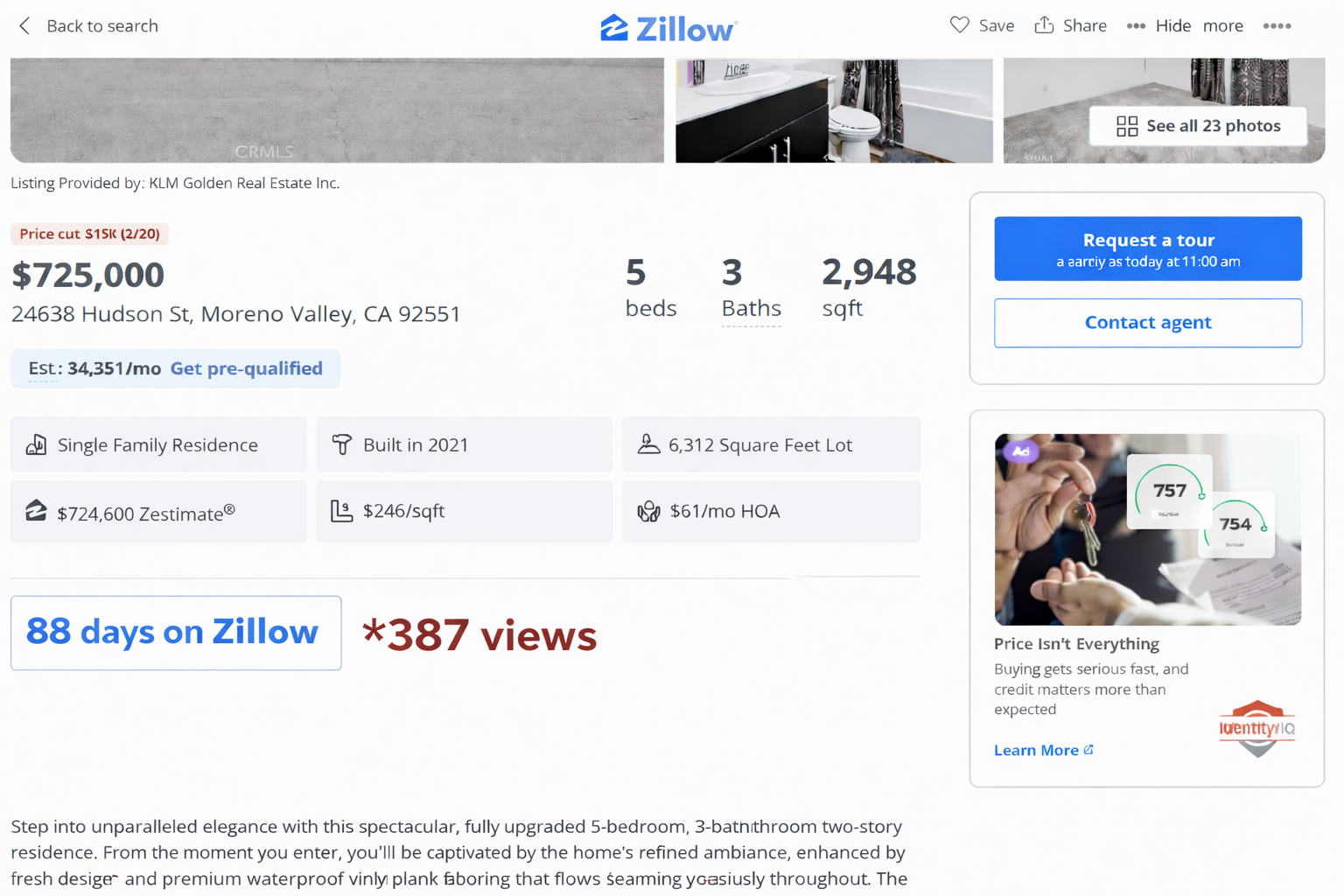This screenshot has width=1344, height=896.
Task: Open the three-dot Hide menu icon
Action: pyautogui.click(x=1136, y=26)
